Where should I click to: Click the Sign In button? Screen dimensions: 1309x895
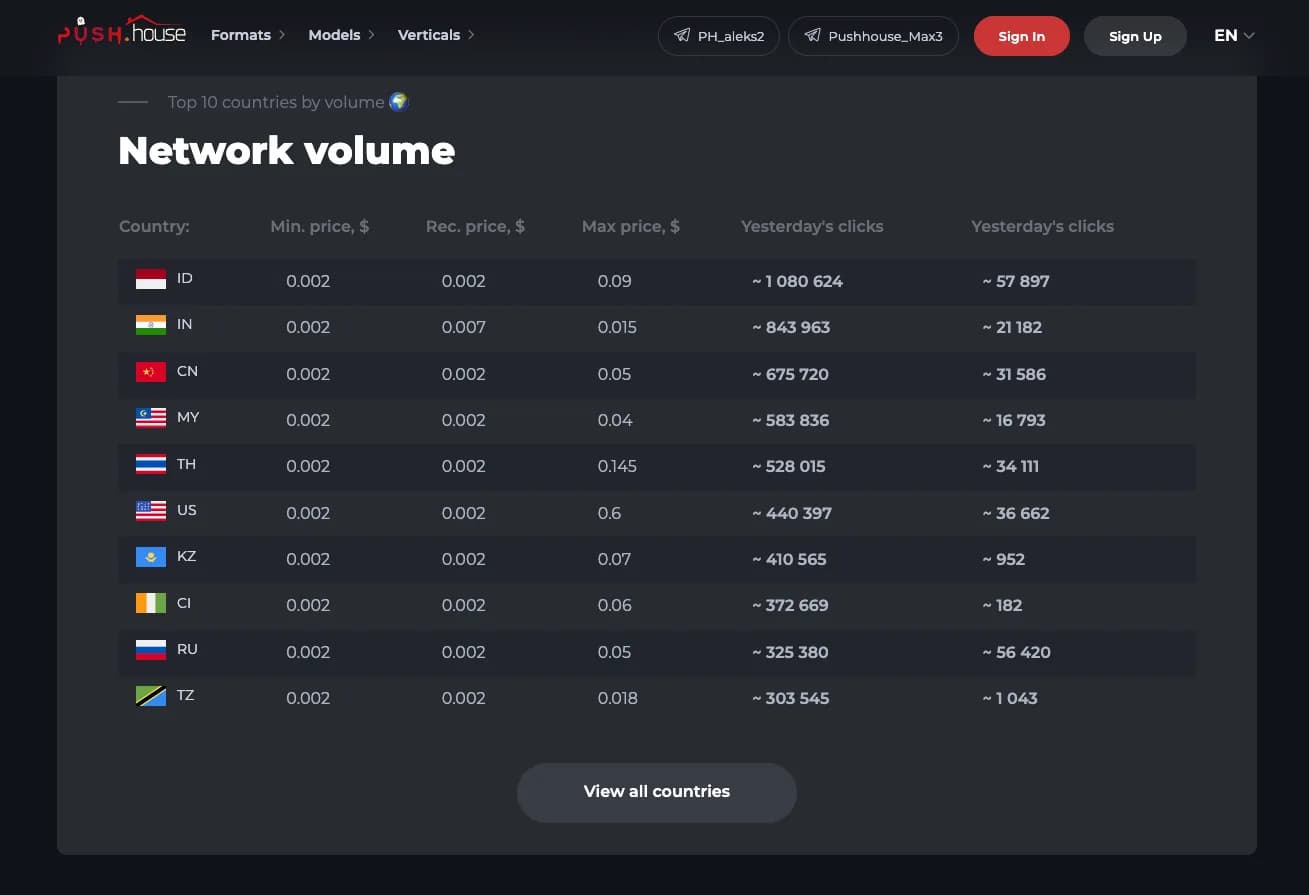click(1022, 36)
